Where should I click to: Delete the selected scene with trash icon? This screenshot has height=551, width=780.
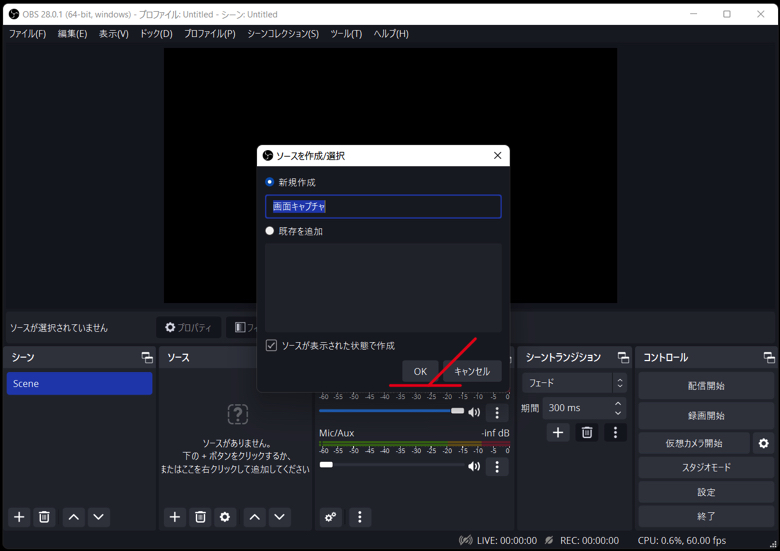click(44, 517)
